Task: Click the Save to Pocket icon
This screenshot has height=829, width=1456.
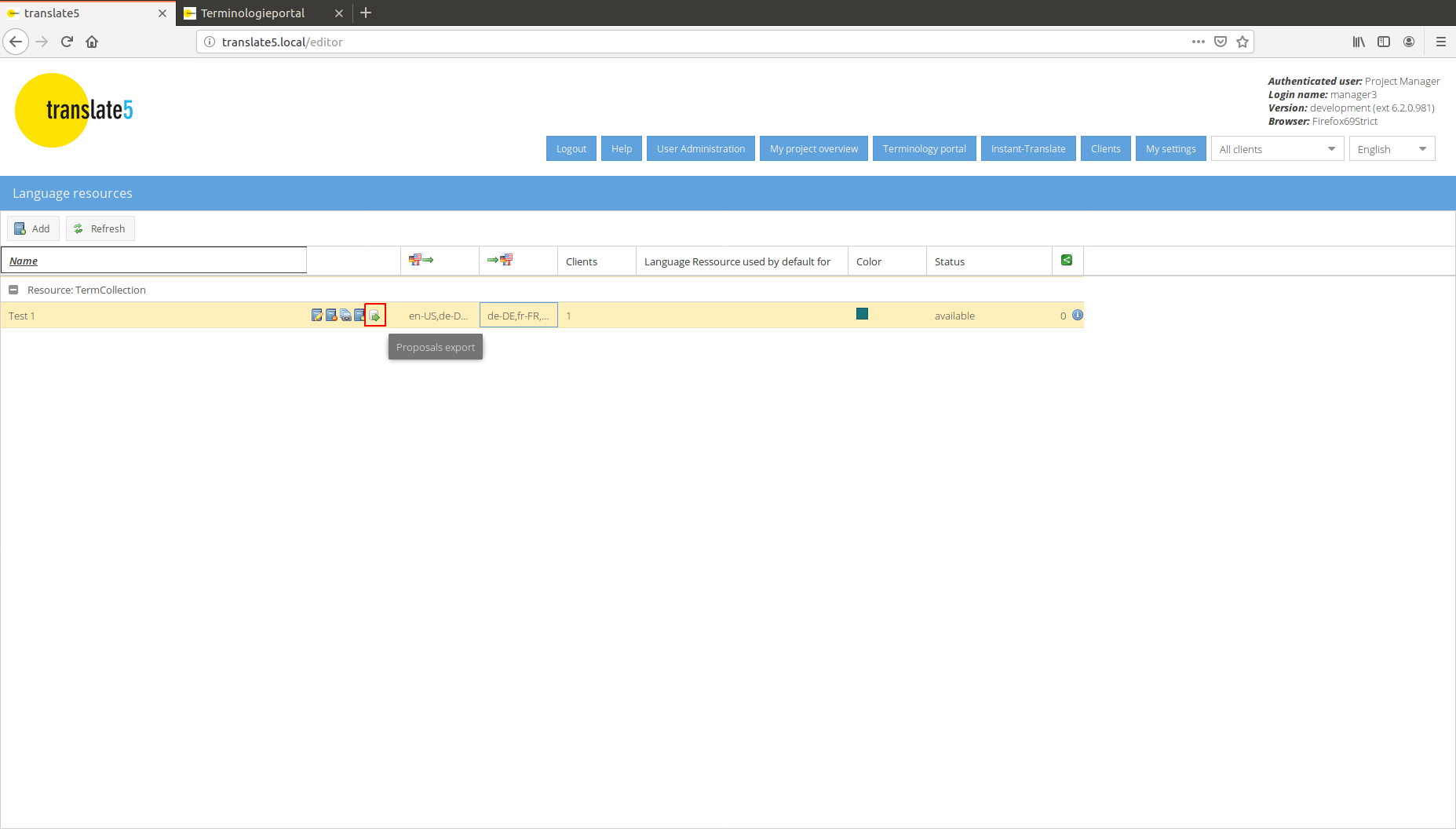Action: (1221, 42)
